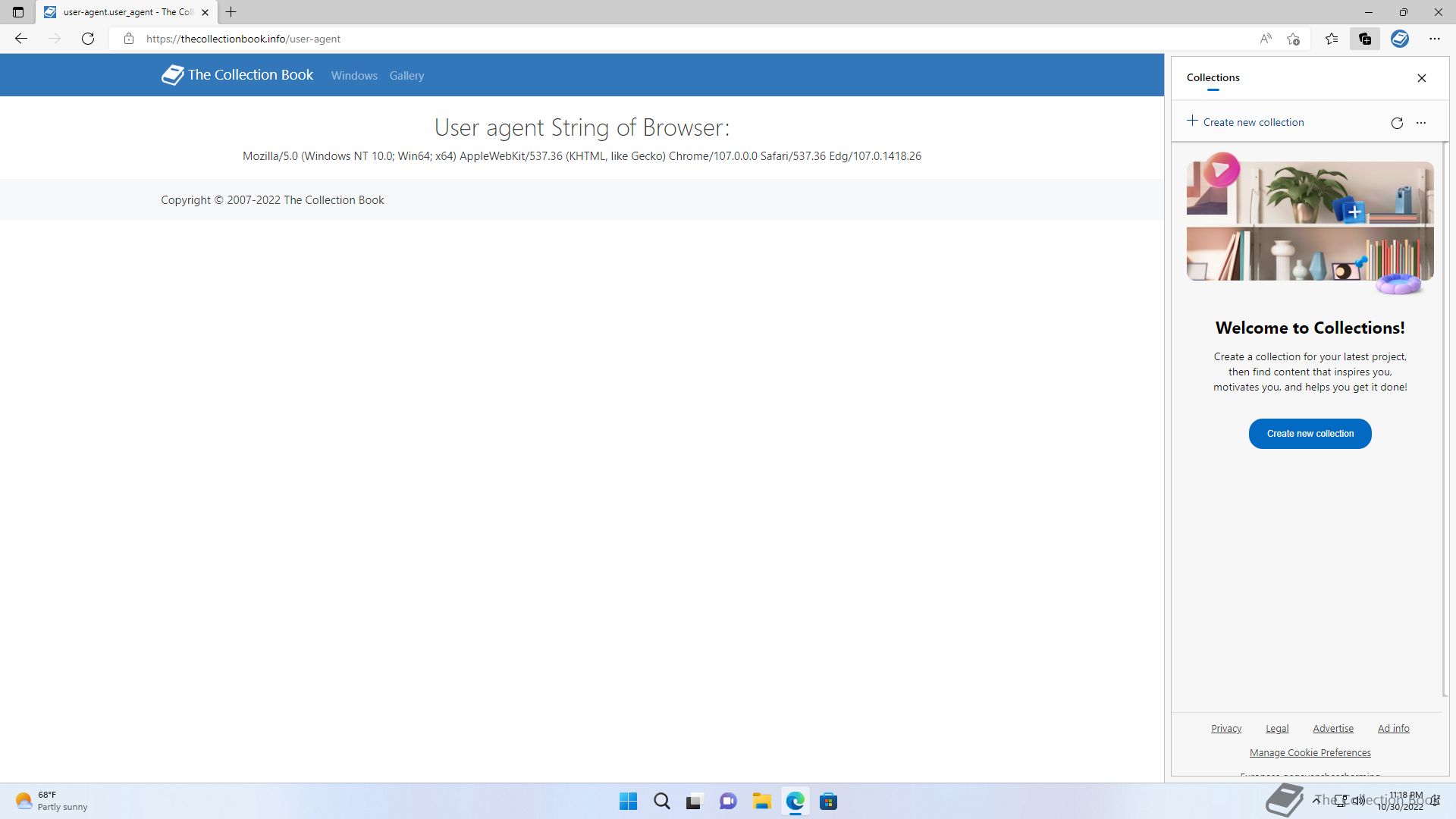Click the address bar URL
The image size is (1456, 819).
pos(243,39)
